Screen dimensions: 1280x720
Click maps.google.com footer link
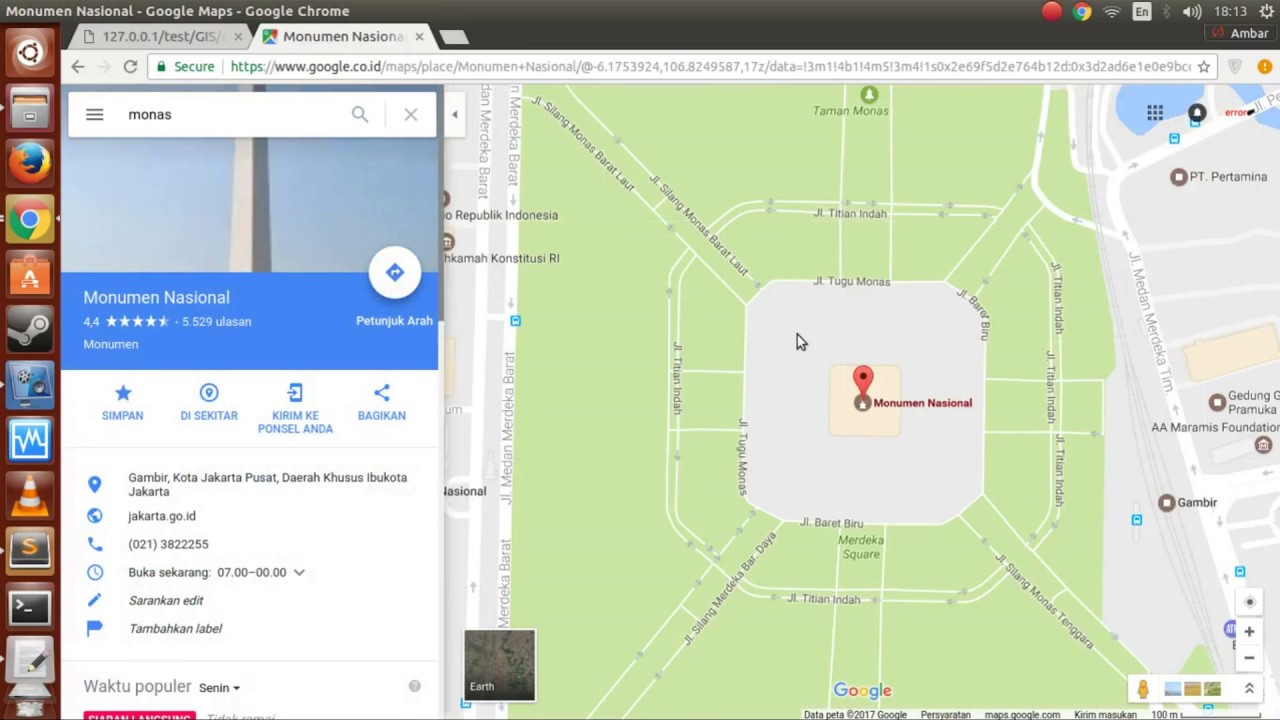tap(1022, 714)
